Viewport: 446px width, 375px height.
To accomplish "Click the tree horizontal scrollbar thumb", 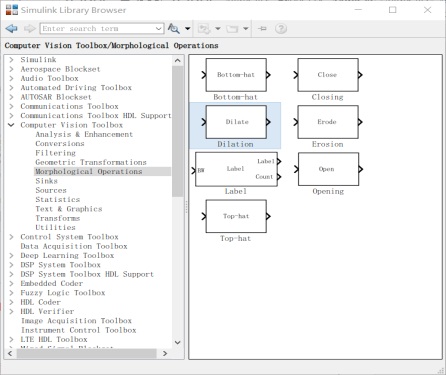I will 87,353.
